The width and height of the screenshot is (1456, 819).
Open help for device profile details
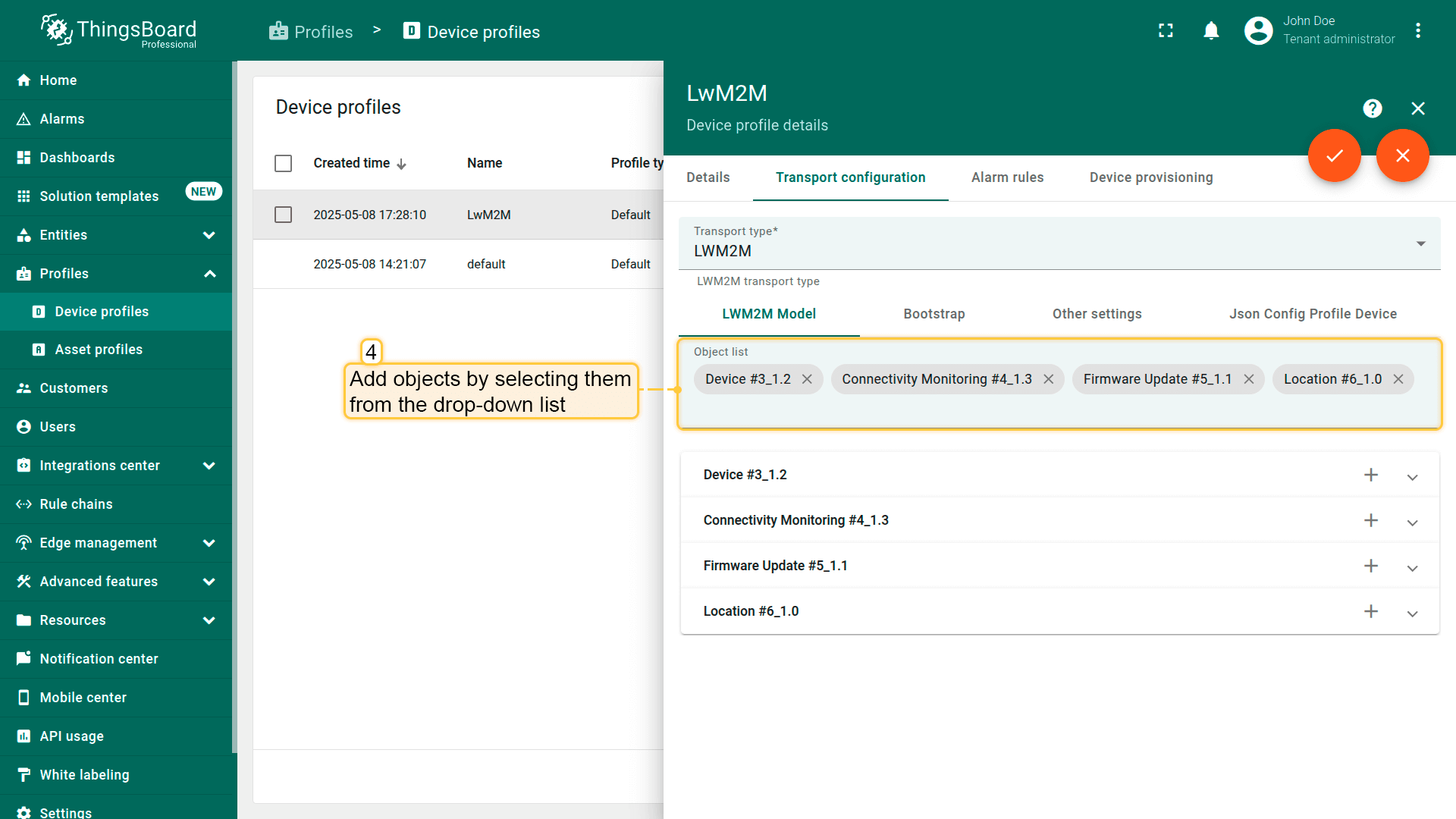[x=1372, y=108]
